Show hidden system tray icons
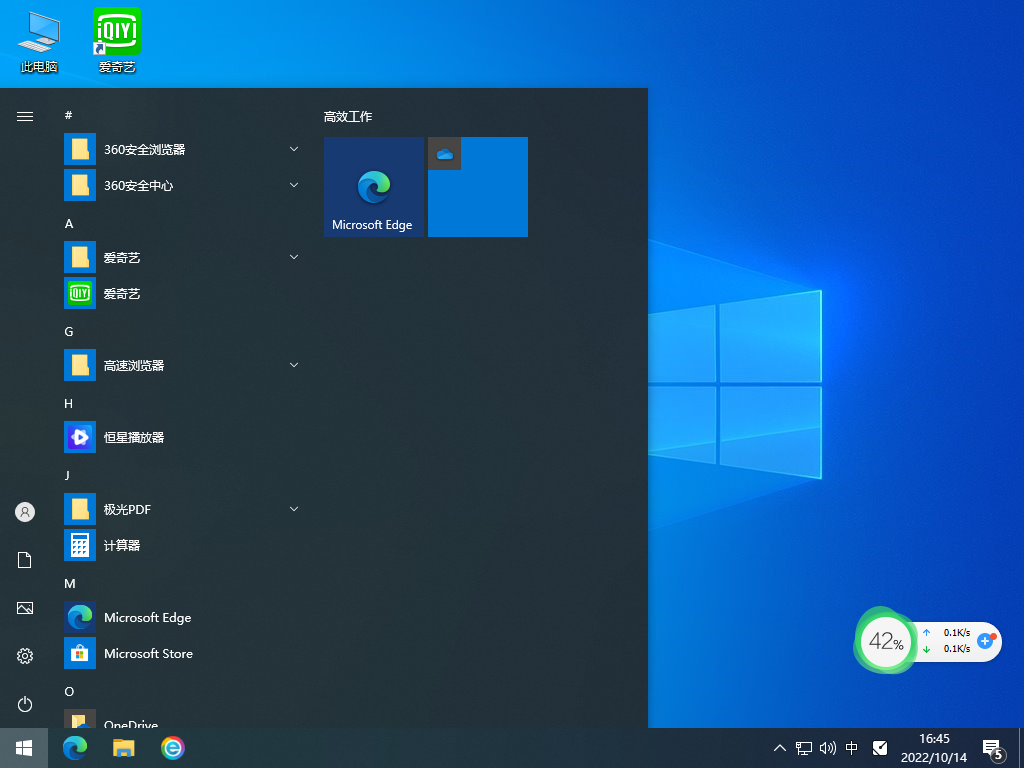The image size is (1024, 768). tap(778, 747)
